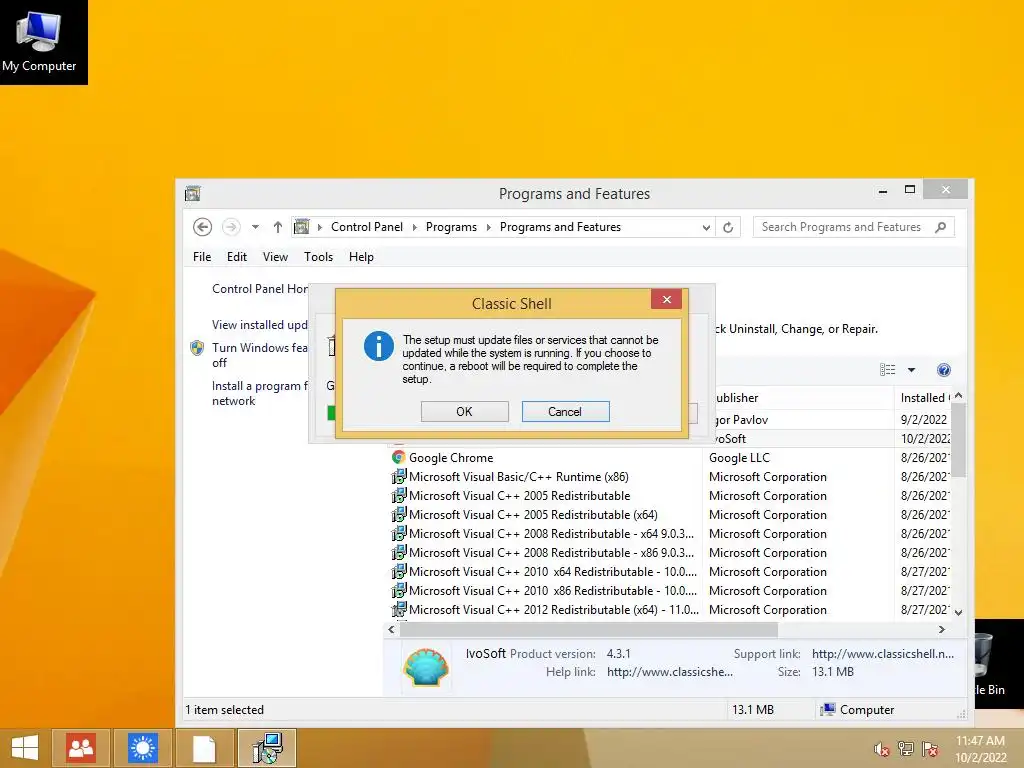Open View installed updates link
This screenshot has width=1024, height=768.
point(259,325)
